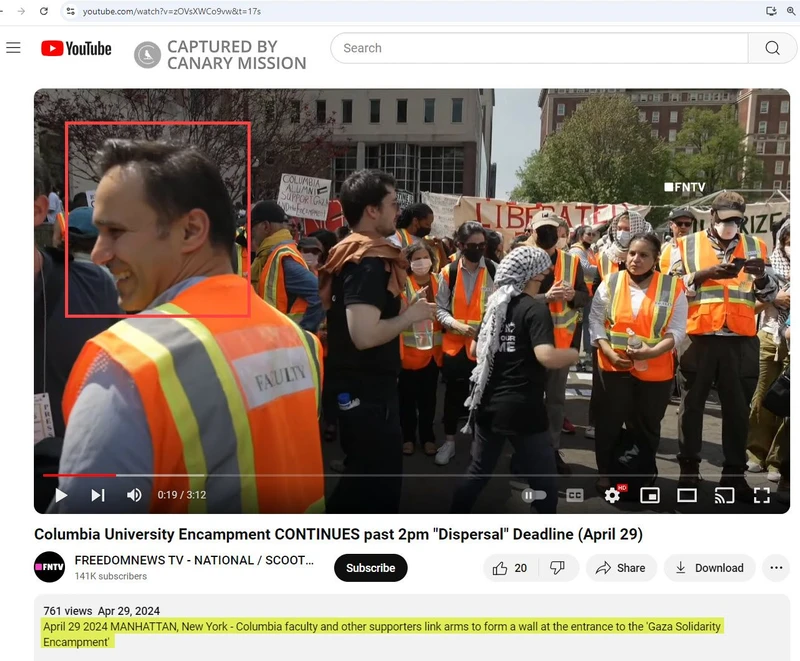The image size is (800, 661).
Task: Like the video
Action: tap(510, 568)
